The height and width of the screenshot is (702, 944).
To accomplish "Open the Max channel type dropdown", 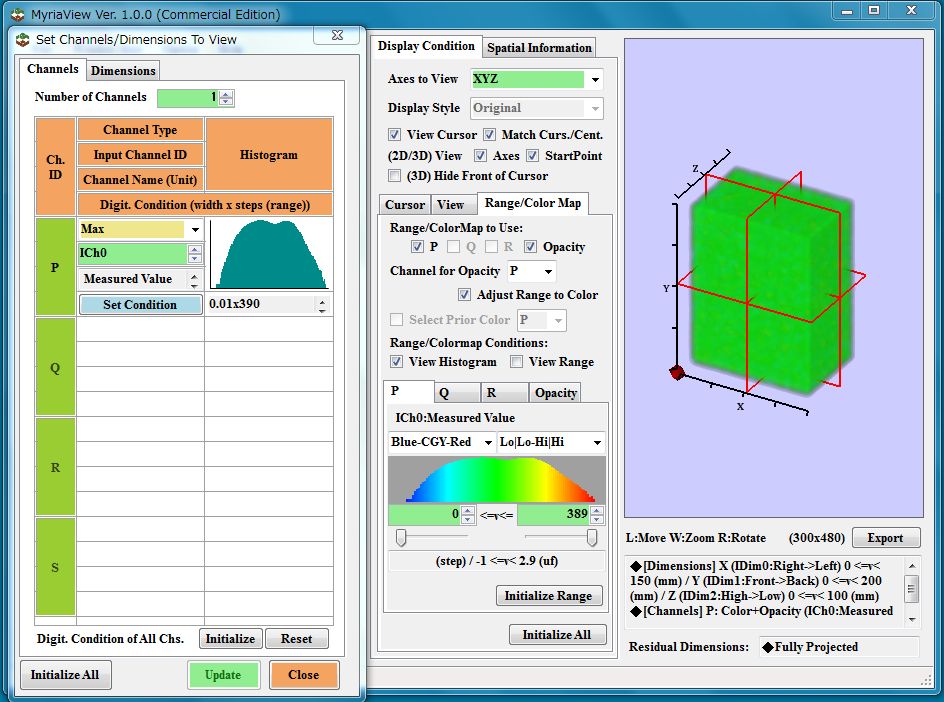I will click(x=195, y=230).
